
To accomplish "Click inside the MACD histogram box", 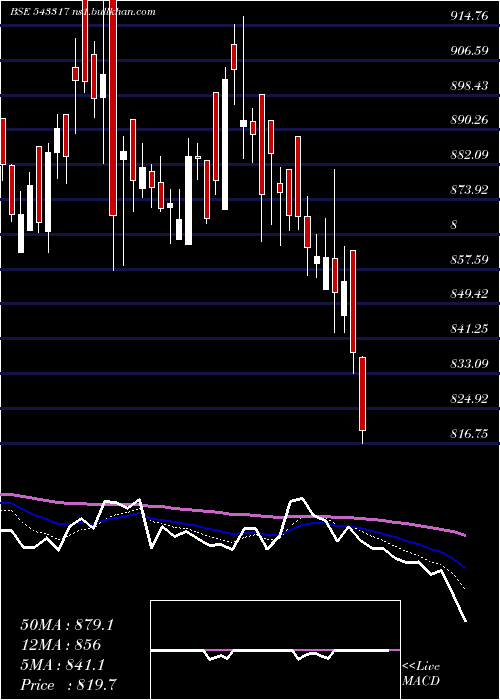I will (275, 650).
